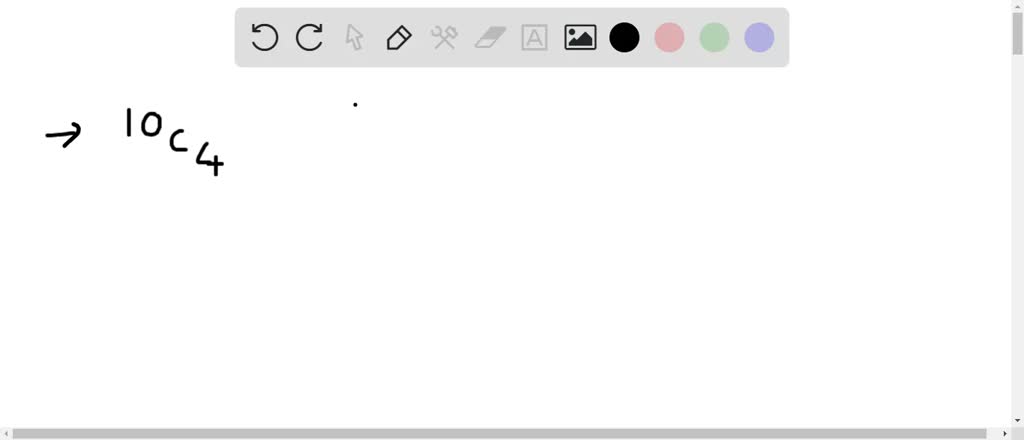Click the scroll up arrow

(1017, 5)
